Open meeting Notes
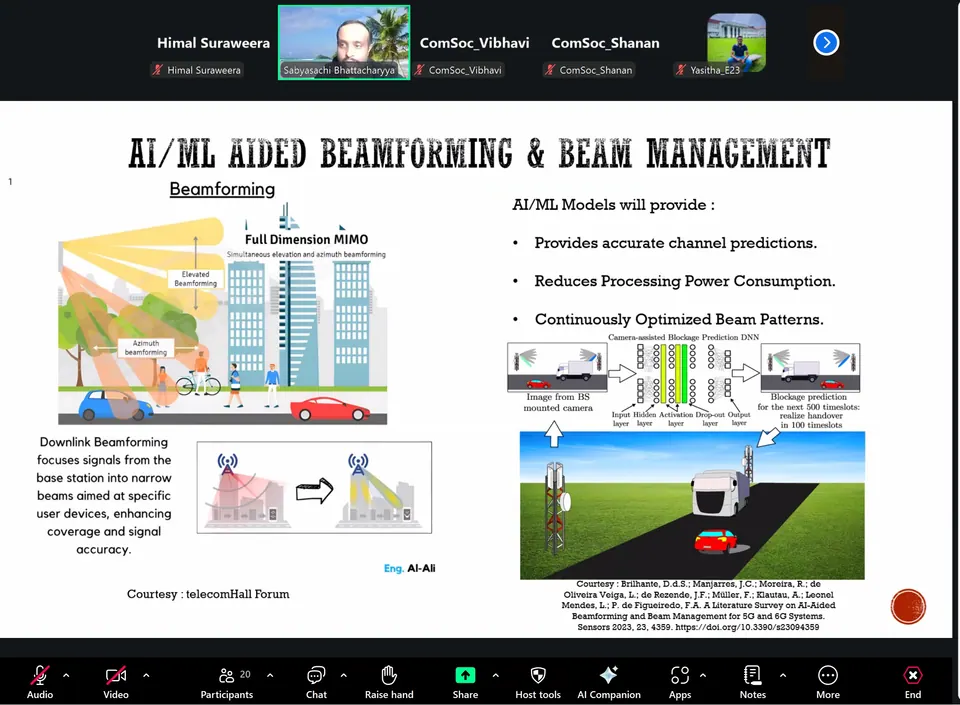 point(752,681)
